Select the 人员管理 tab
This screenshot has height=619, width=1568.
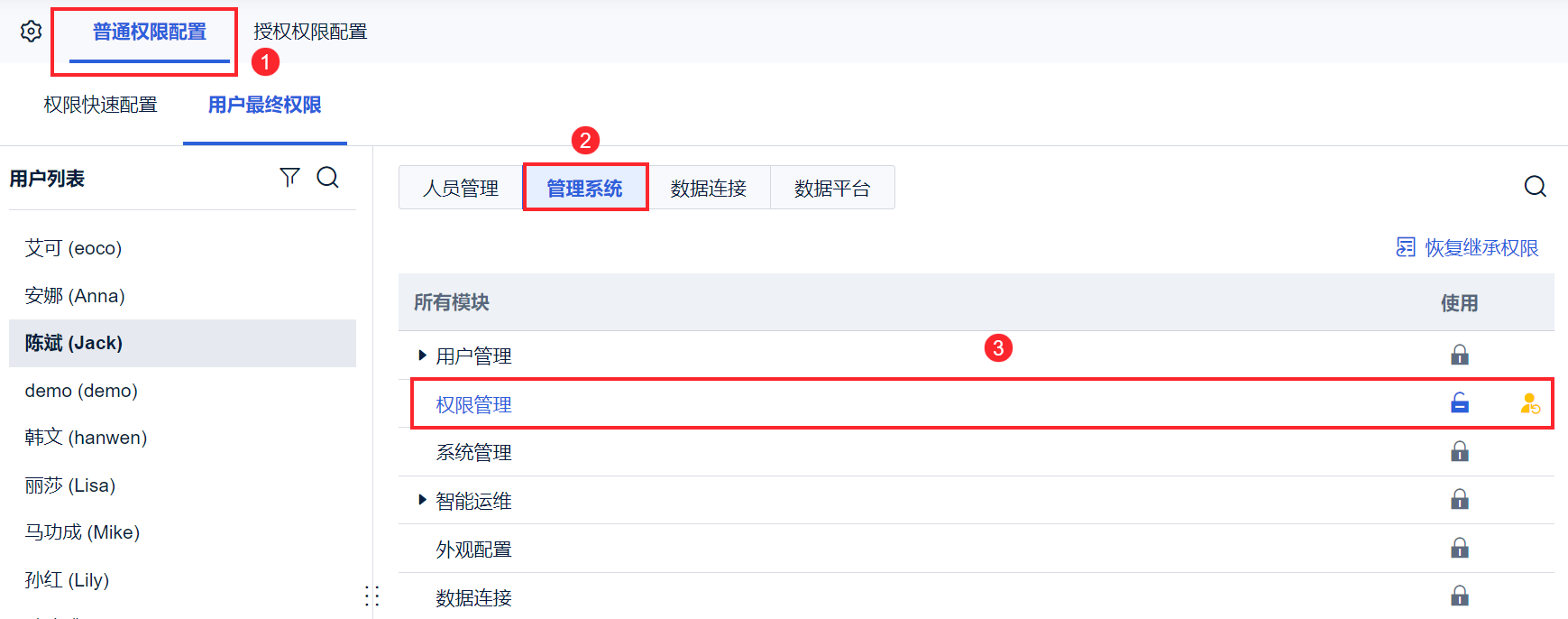461,189
